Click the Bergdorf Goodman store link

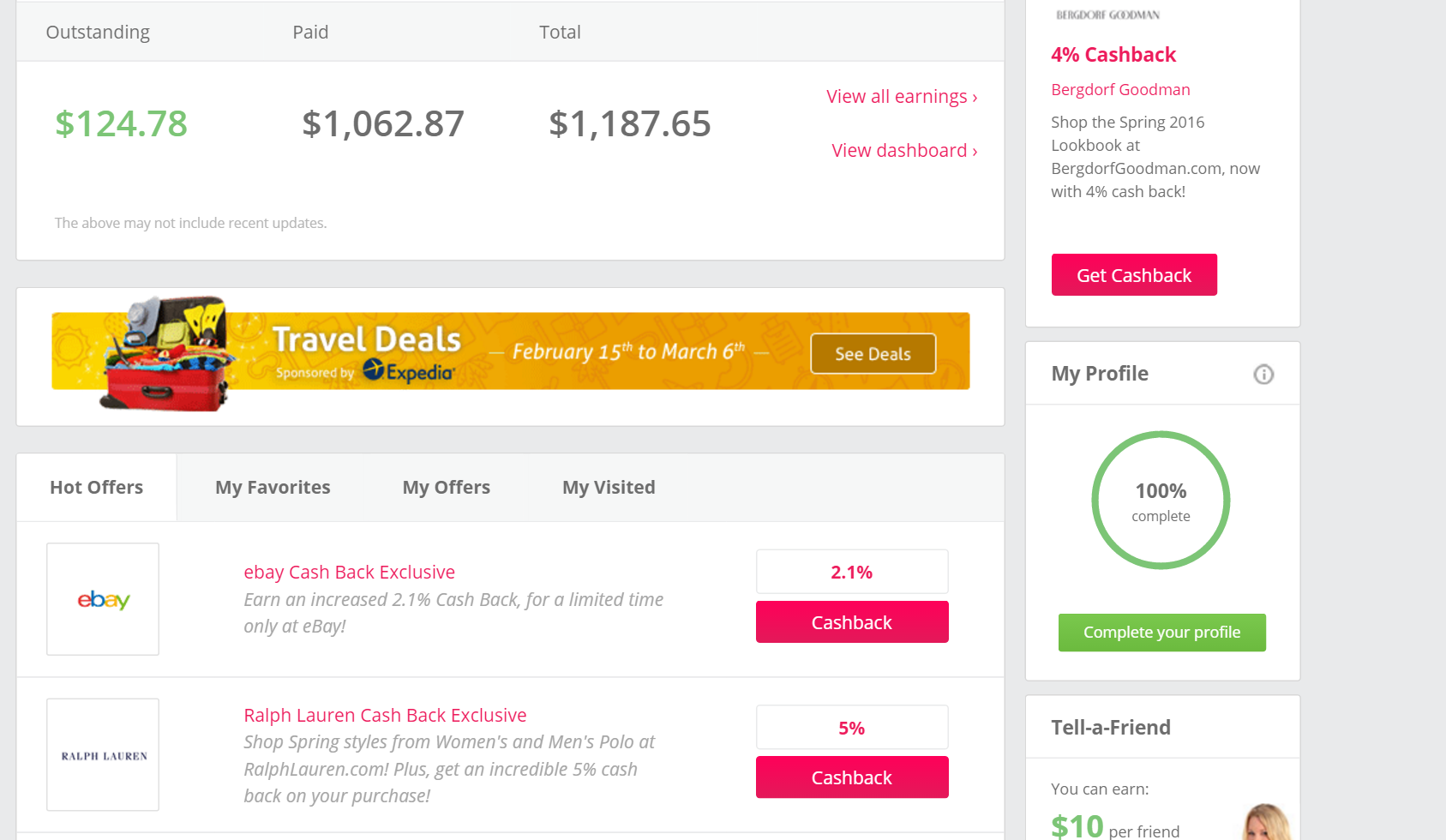[1120, 90]
